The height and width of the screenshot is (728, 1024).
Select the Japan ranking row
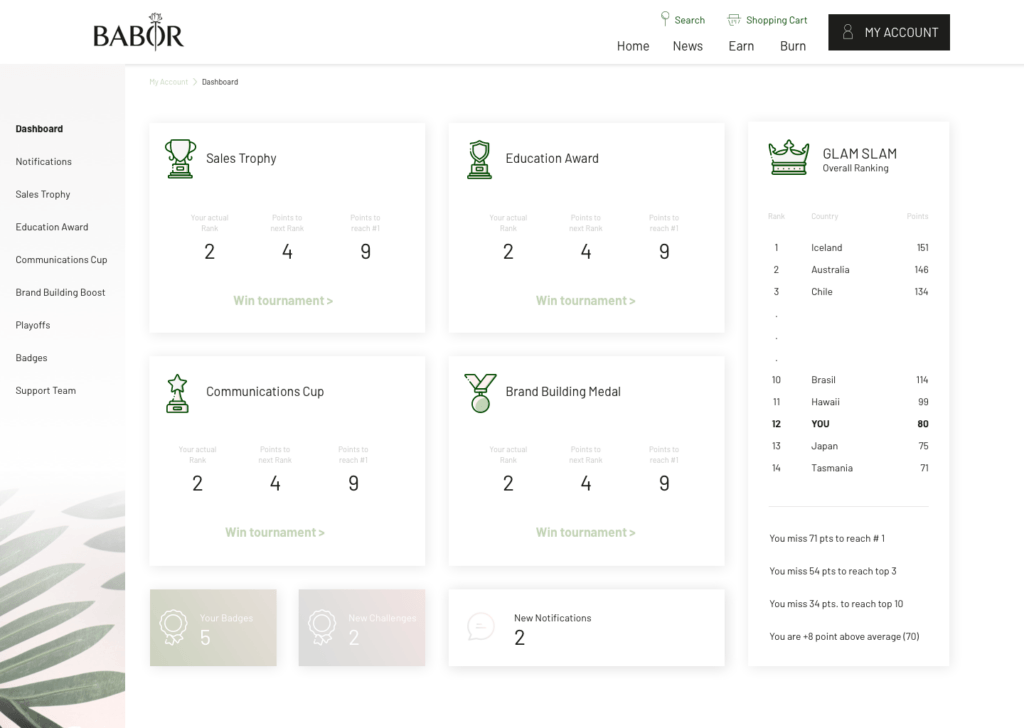coord(848,447)
